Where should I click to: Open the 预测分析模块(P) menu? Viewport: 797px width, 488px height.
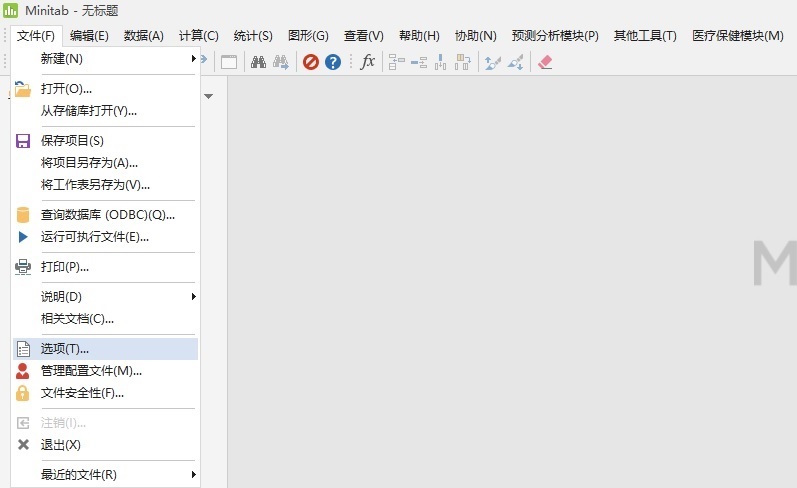[x=555, y=36]
